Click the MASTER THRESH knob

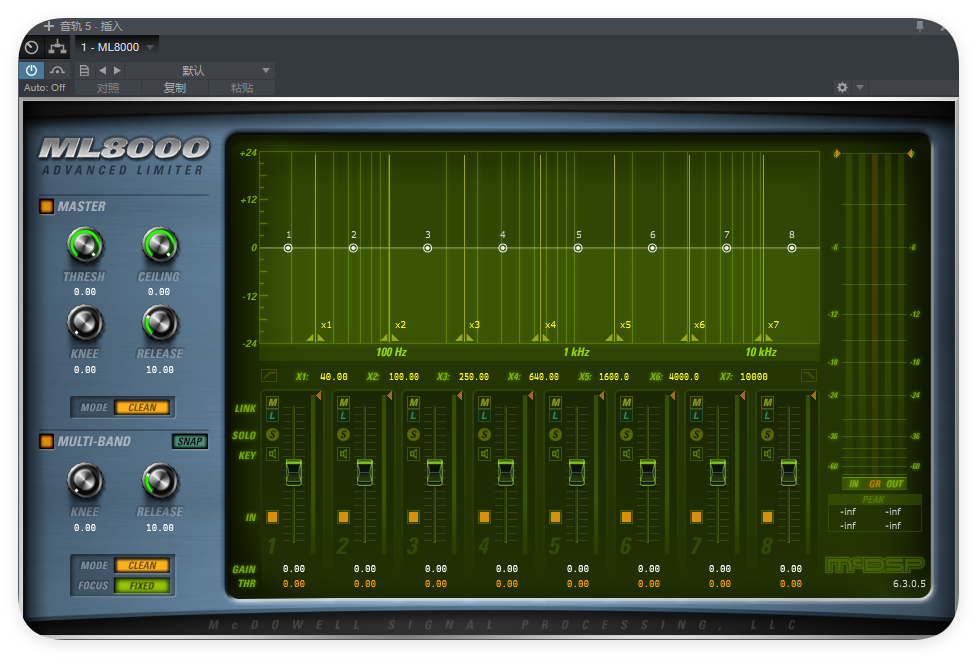click(85, 245)
